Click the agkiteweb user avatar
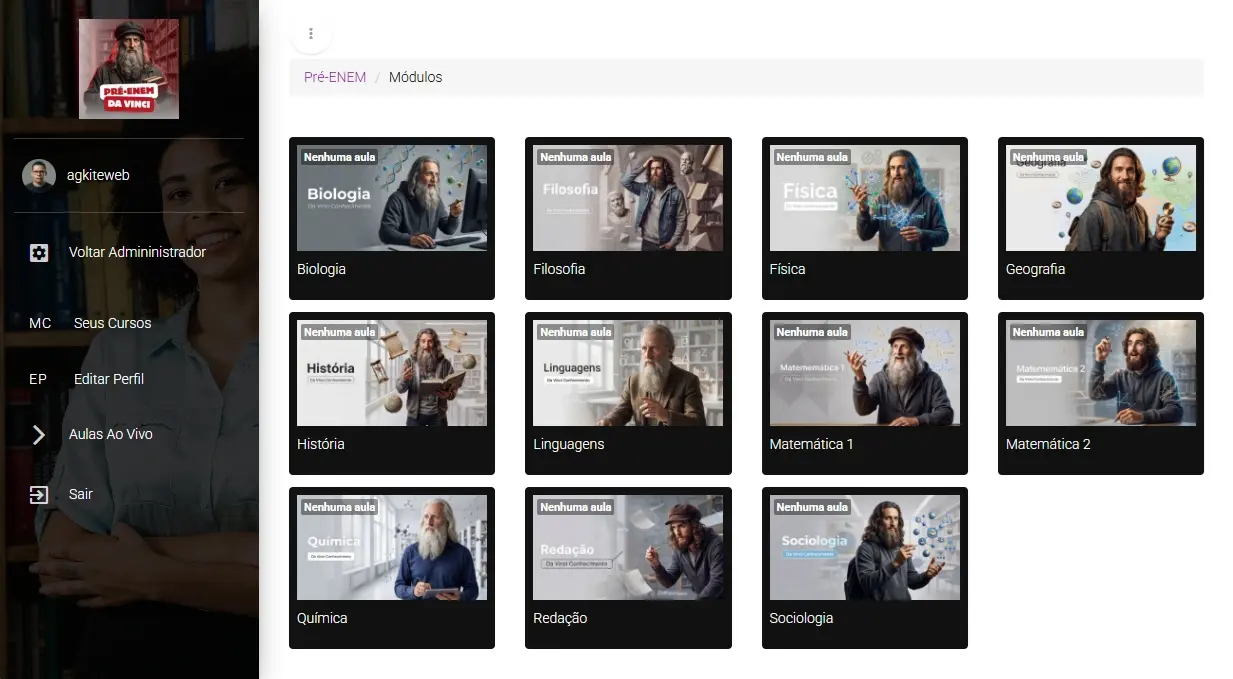This screenshot has width=1233, height=679. (39, 175)
